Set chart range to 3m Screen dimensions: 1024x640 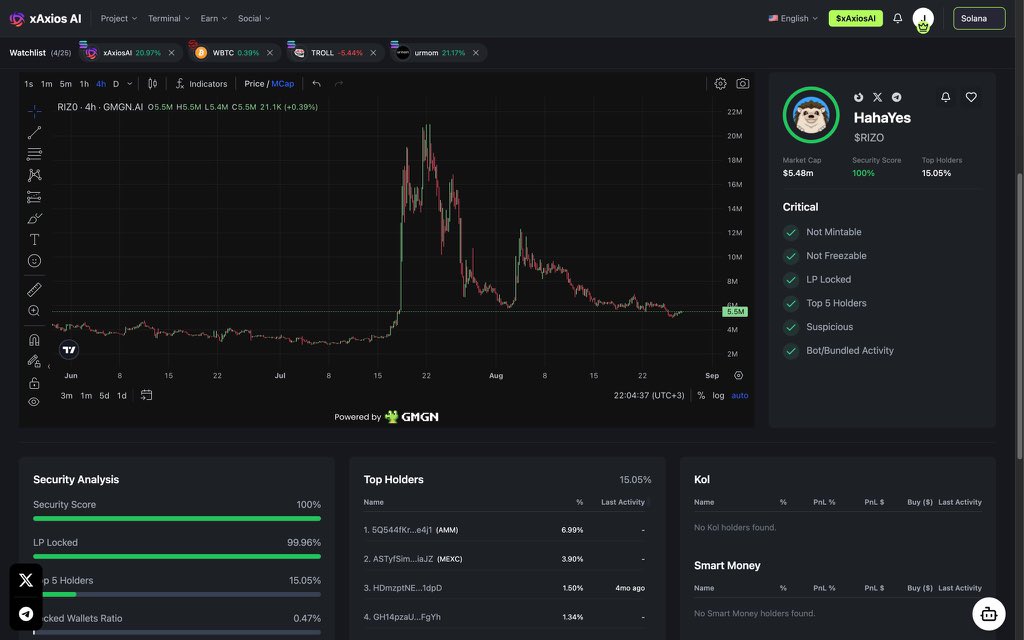pos(67,396)
